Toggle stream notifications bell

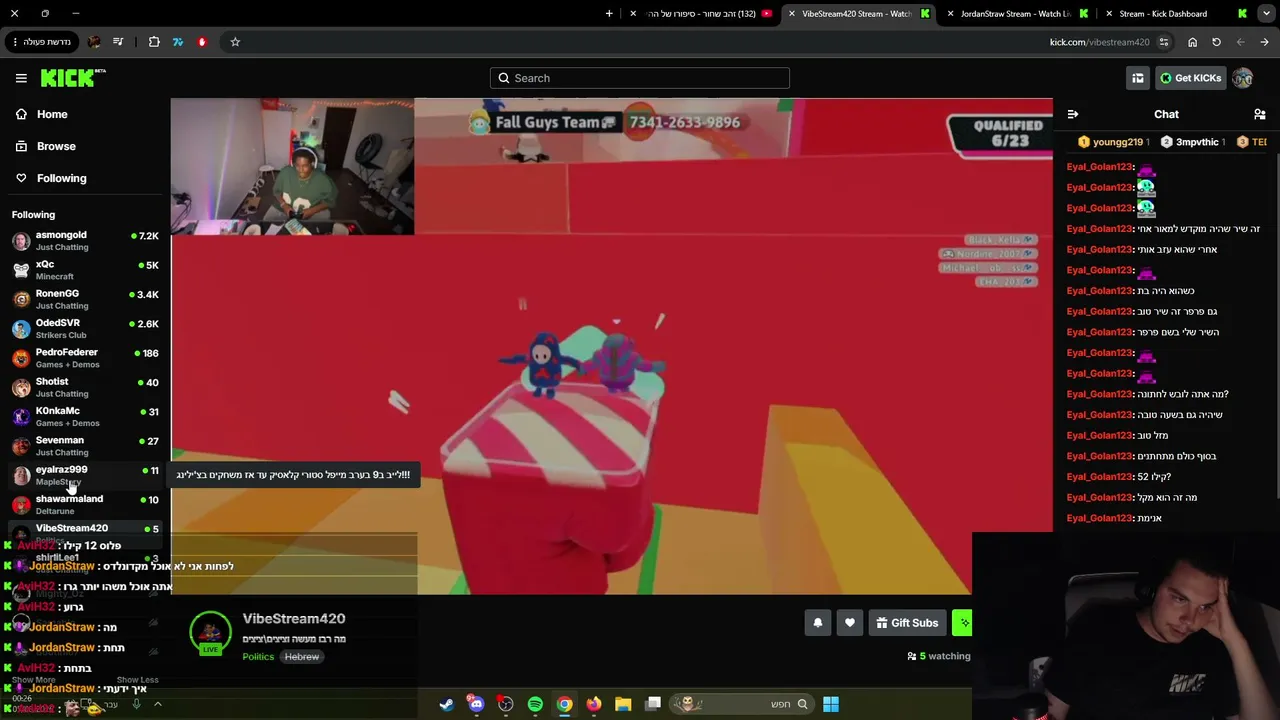click(x=818, y=623)
